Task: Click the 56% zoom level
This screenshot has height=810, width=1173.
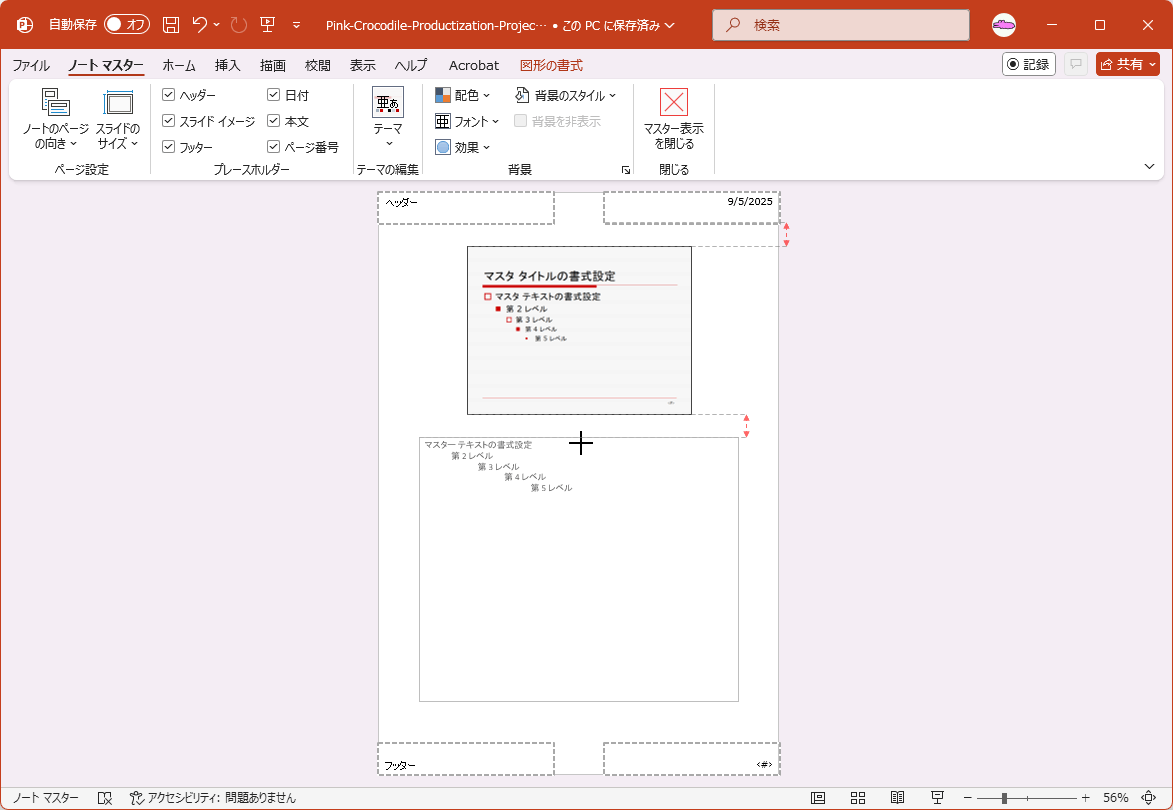Action: click(1115, 798)
